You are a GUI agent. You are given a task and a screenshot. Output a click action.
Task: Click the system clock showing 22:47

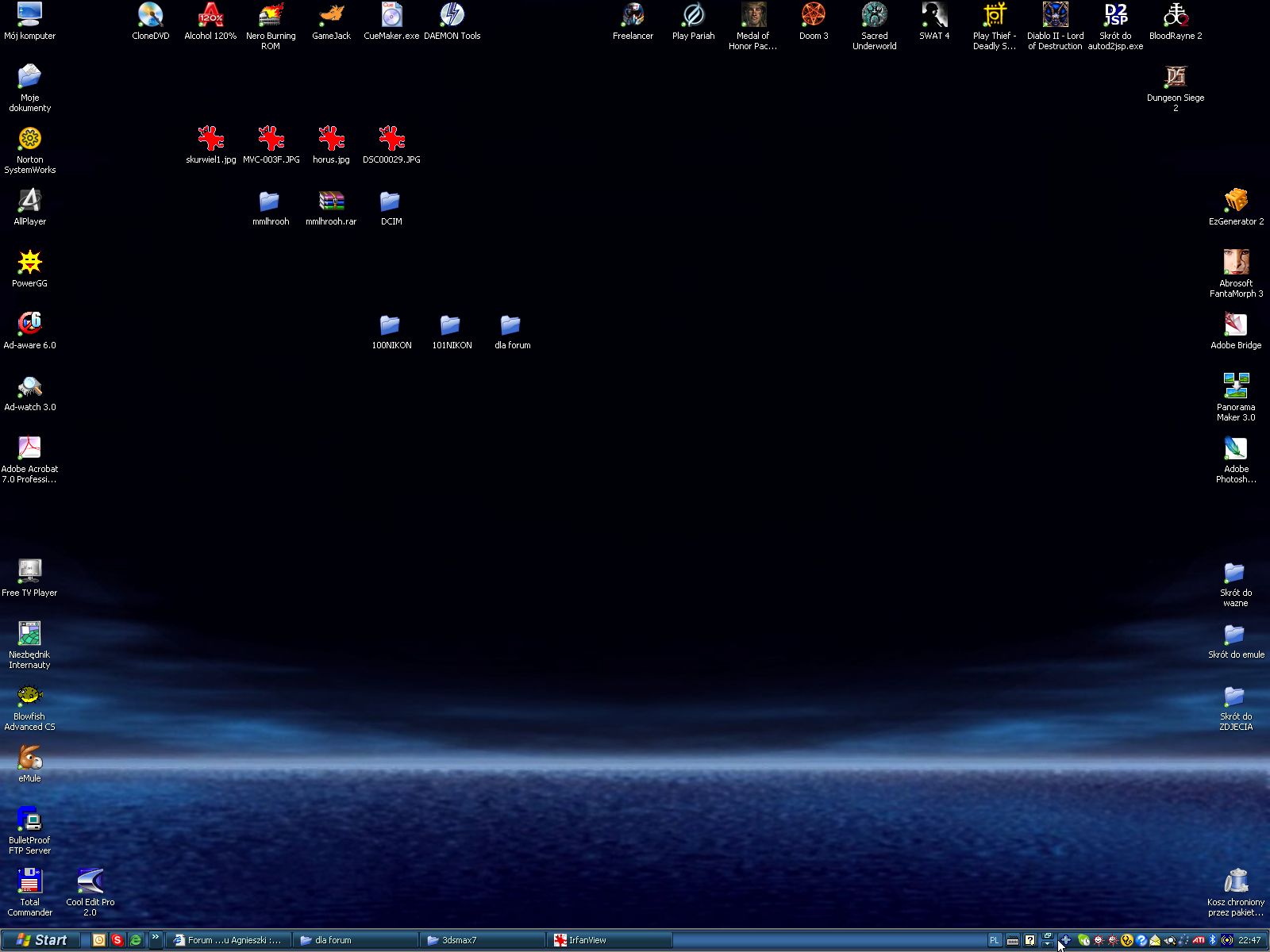1249,940
